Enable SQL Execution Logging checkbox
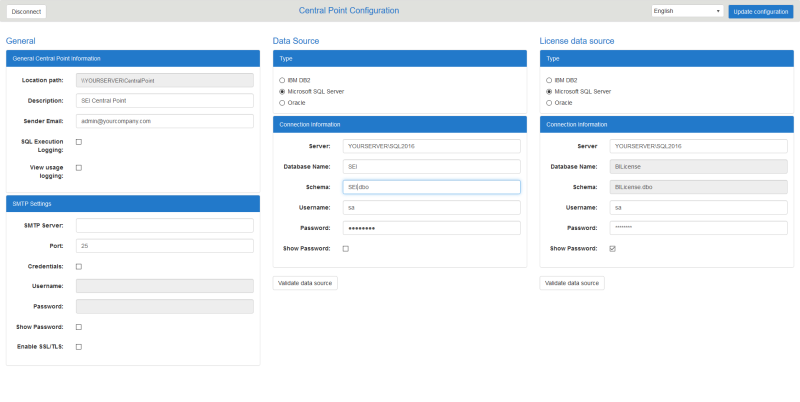The width and height of the screenshot is (800, 402). tap(79, 142)
